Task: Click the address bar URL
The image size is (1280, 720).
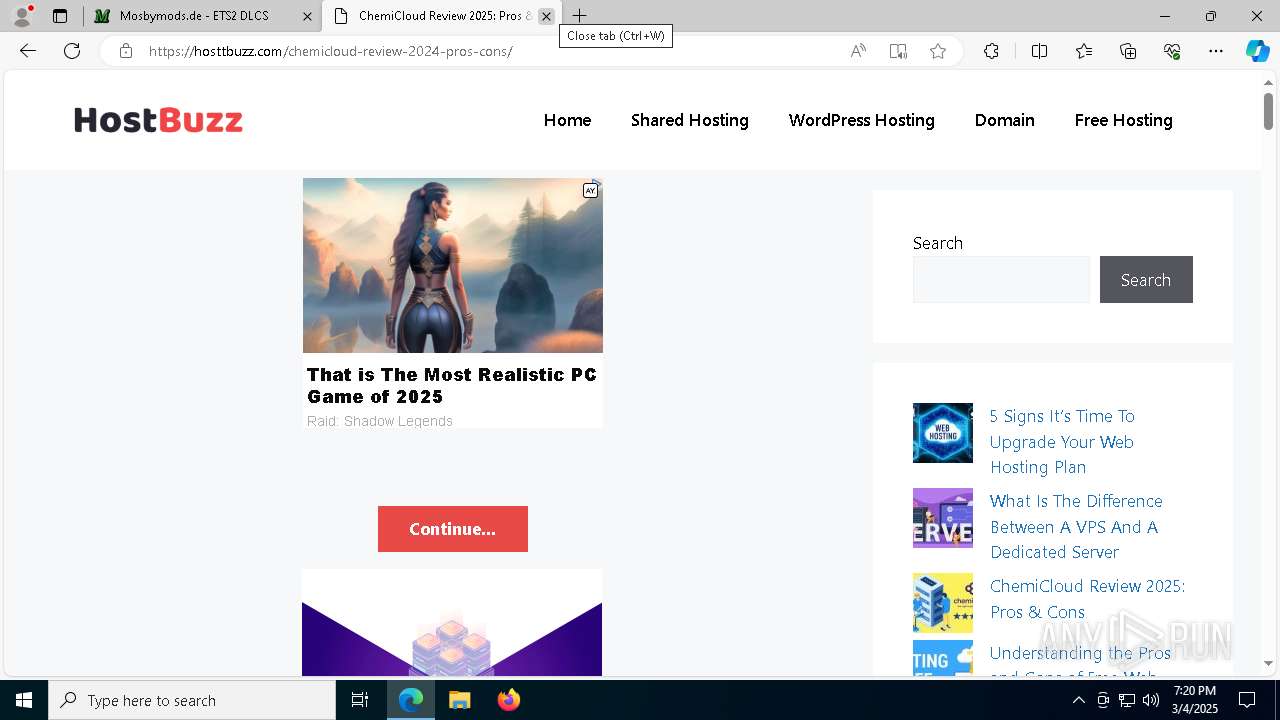Action: [331, 51]
